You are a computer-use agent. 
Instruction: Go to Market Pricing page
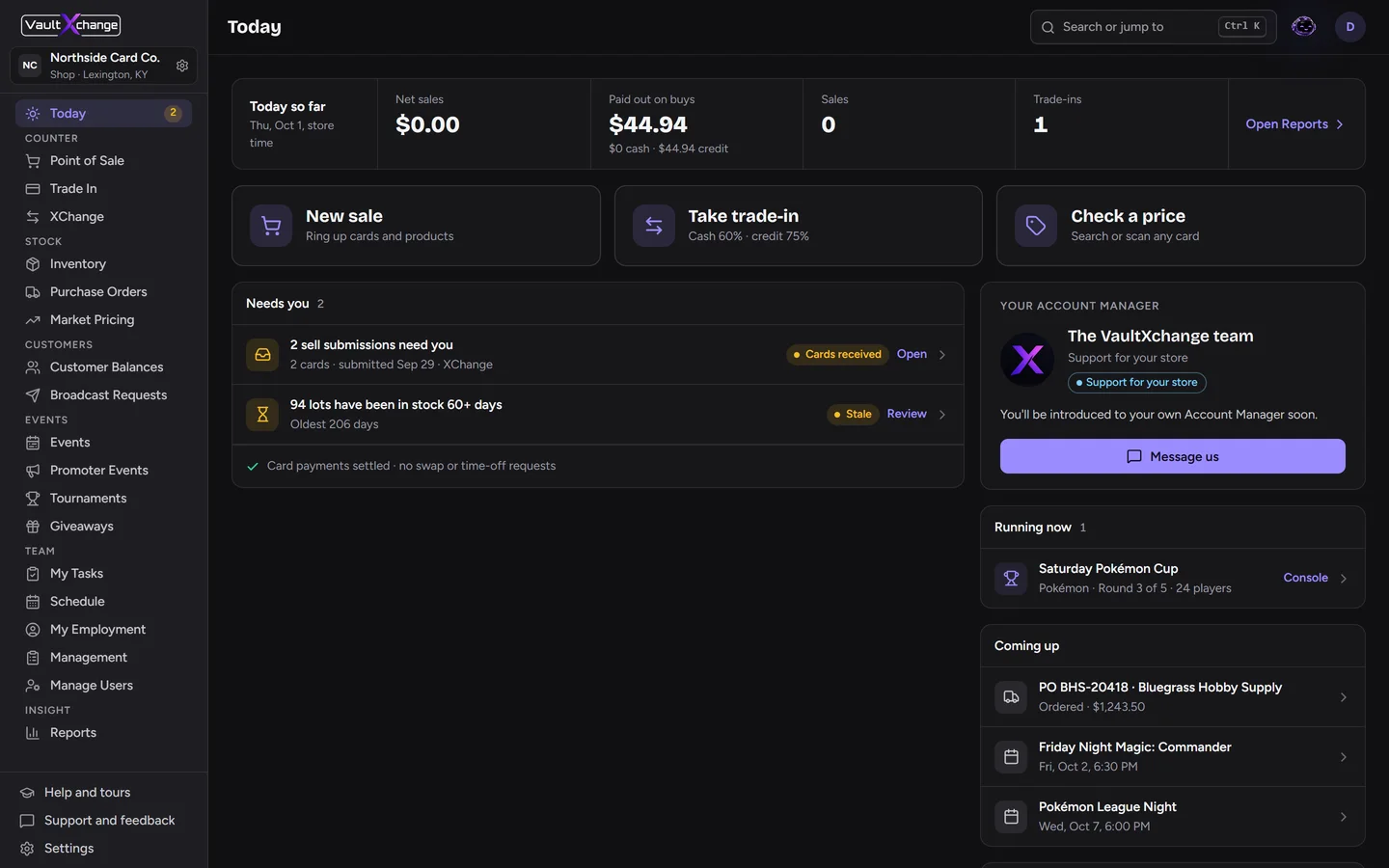click(103, 320)
